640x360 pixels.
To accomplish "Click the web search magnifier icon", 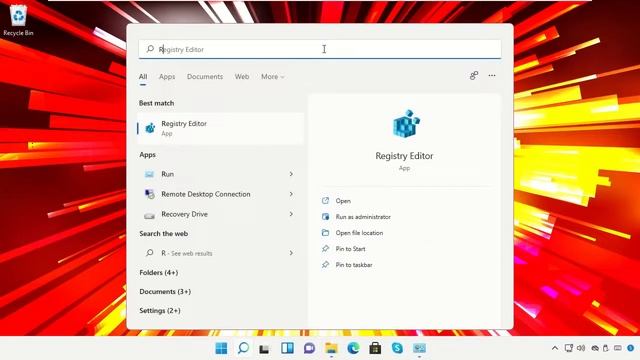I will click(x=150, y=253).
